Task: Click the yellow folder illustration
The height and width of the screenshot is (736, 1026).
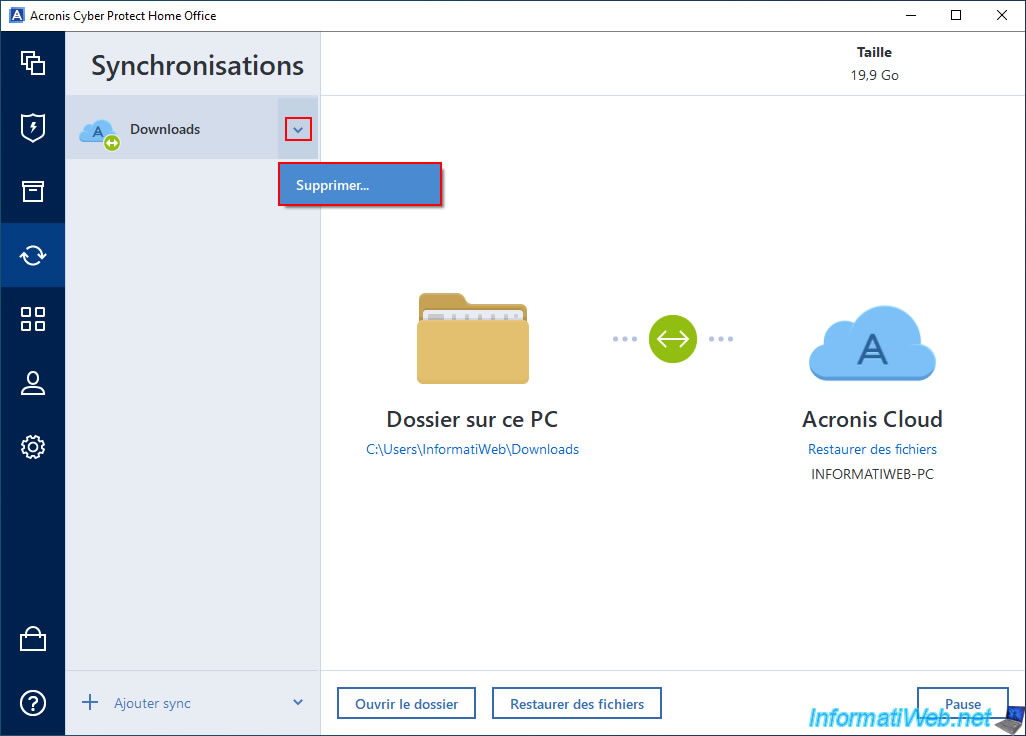Action: [x=472, y=339]
